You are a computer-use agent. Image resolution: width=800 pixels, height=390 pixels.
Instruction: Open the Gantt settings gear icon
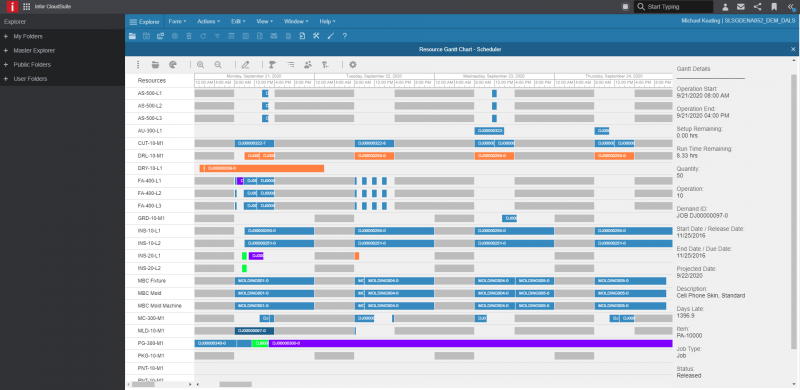(353, 65)
